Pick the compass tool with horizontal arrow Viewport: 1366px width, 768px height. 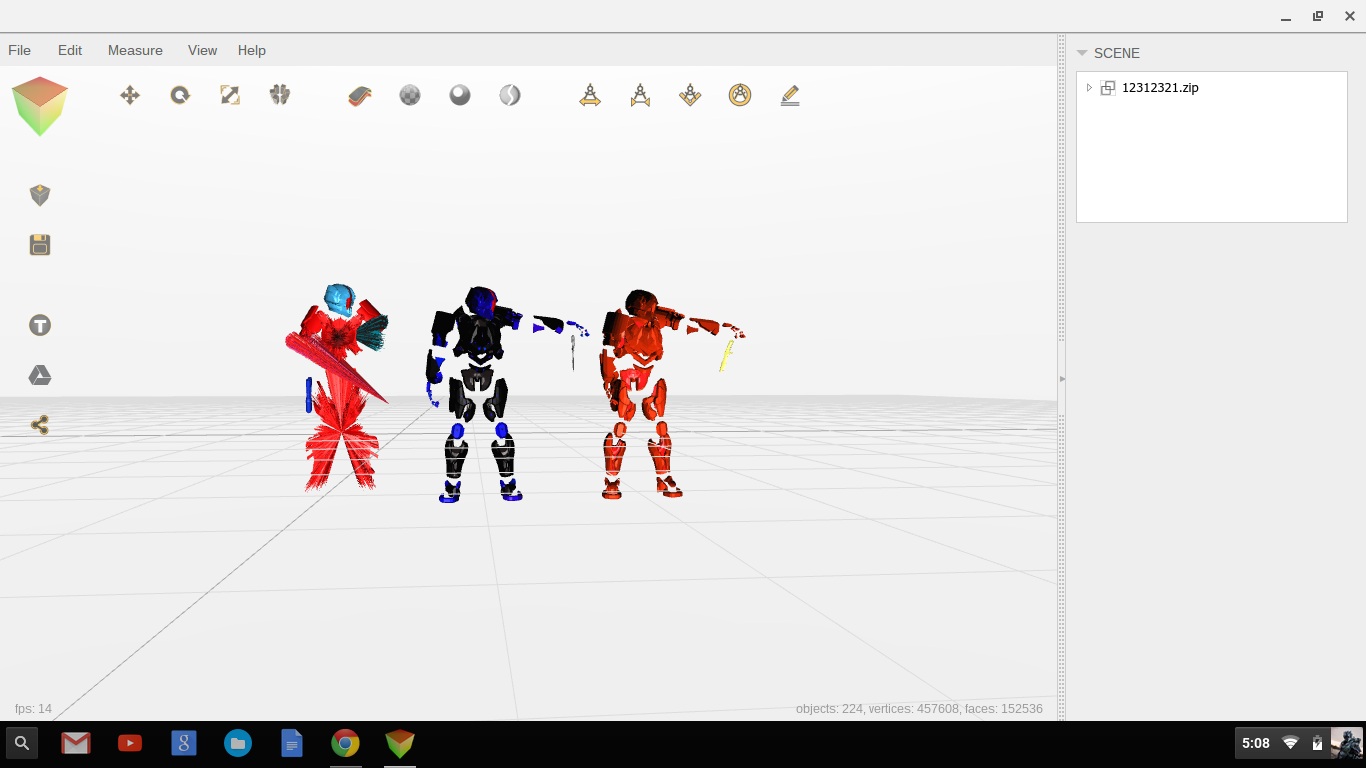click(590, 95)
